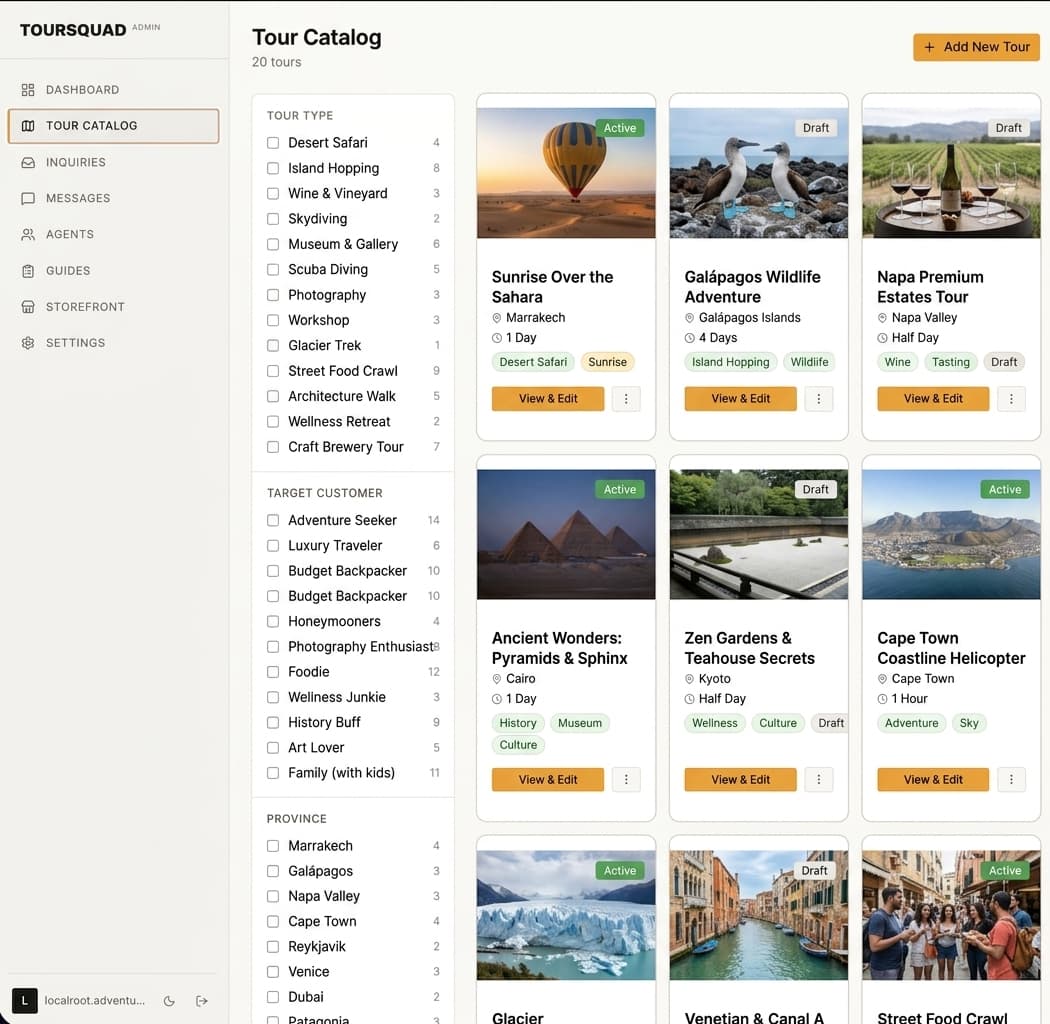
Task: Click the user avatar L badge
Action: click(x=25, y=1001)
